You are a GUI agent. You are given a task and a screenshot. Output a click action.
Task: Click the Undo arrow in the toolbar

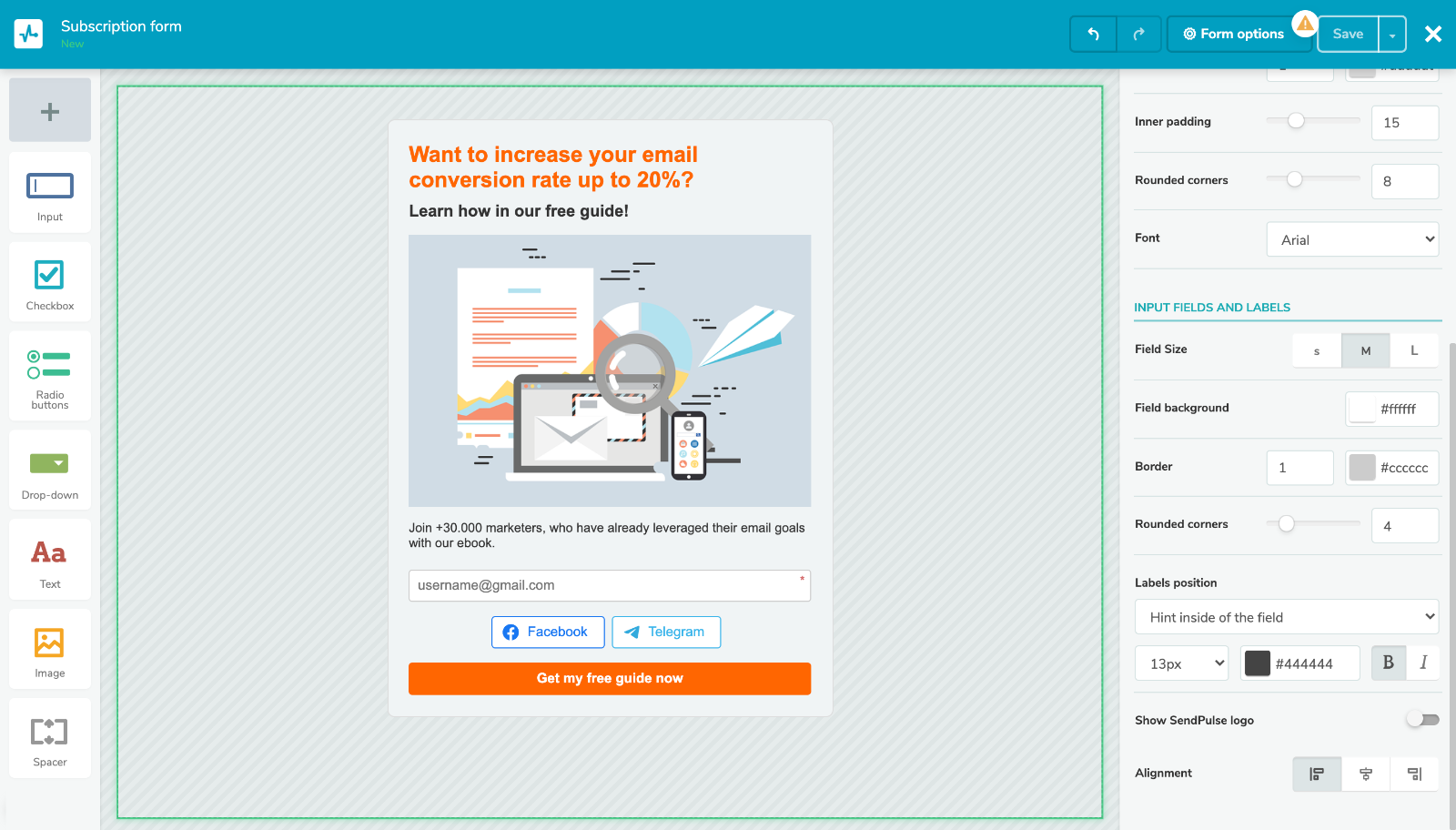(x=1092, y=34)
